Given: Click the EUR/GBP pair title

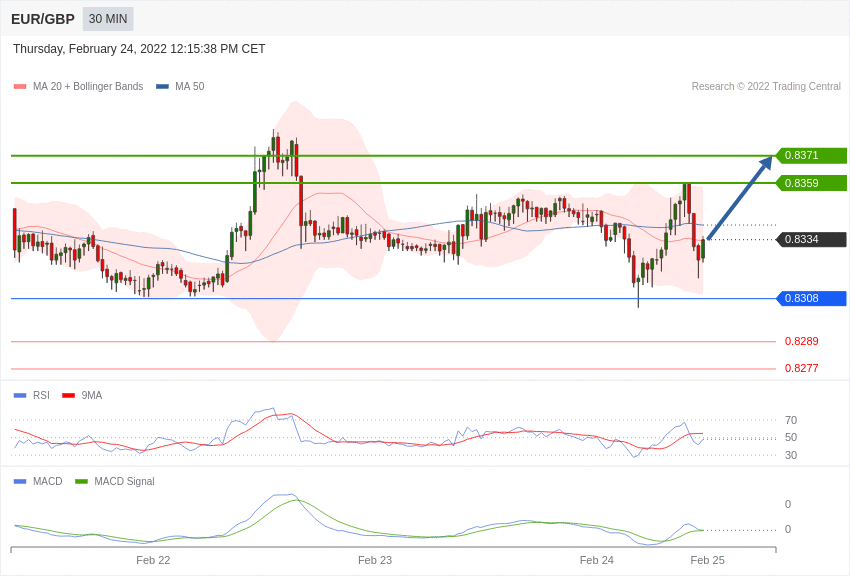Looking at the screenshot, I should pyautogui.click(x=43, y=20).
